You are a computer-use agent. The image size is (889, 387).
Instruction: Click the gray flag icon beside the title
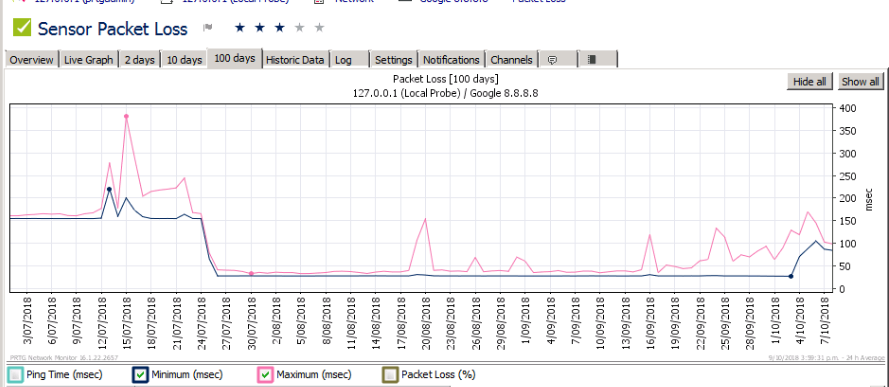208,28
